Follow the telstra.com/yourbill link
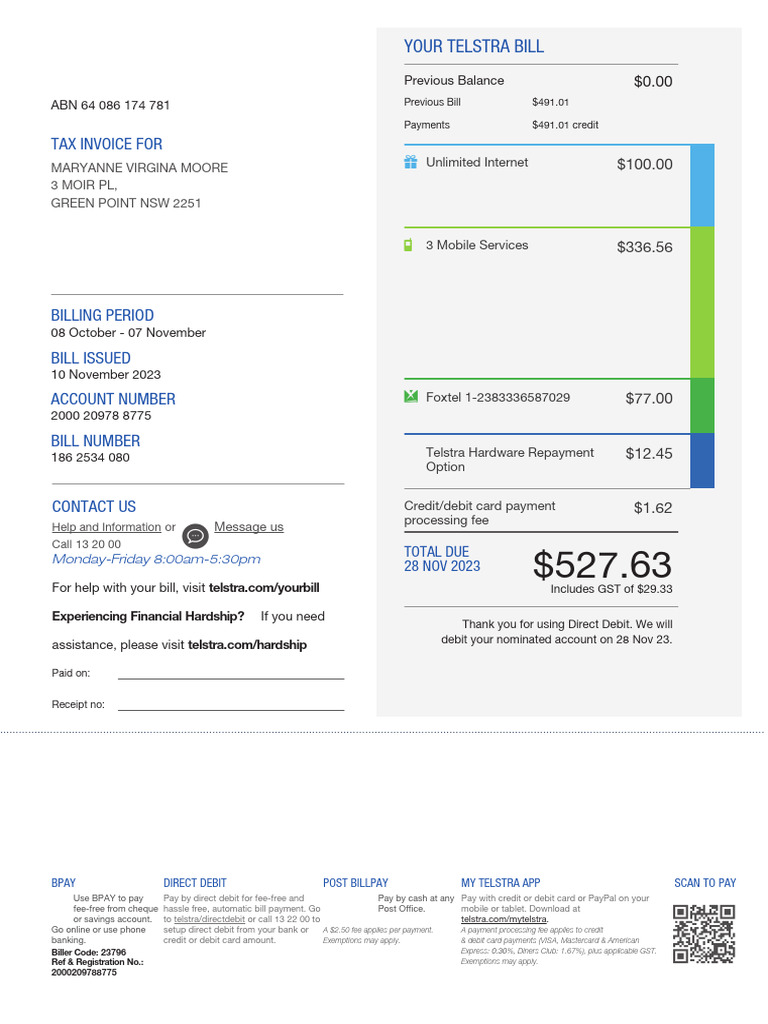The height and width of the screenshot is (1024, 768). [x=264, y=588]
